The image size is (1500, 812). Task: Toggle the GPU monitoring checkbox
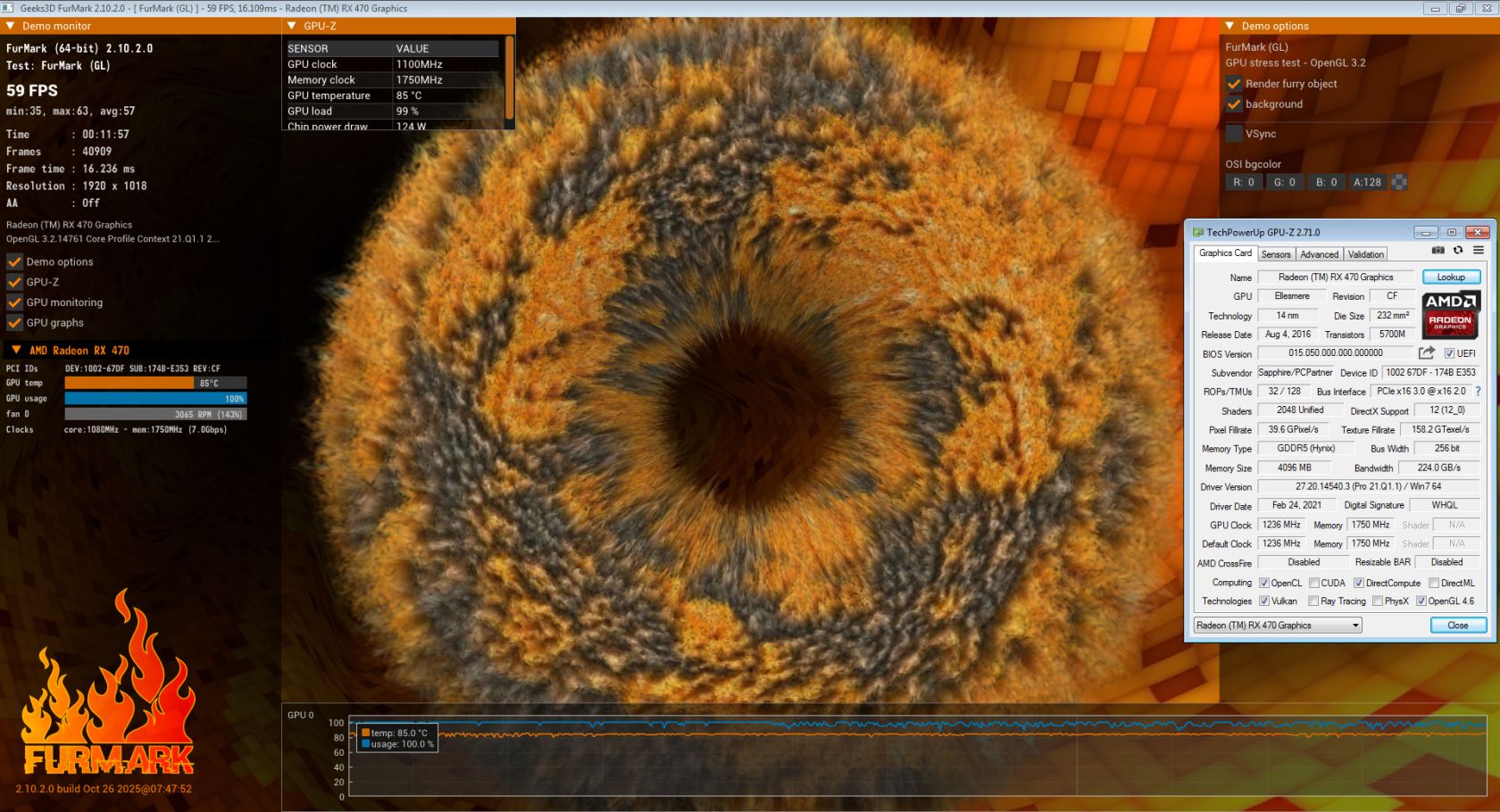[x=14, y=302]
